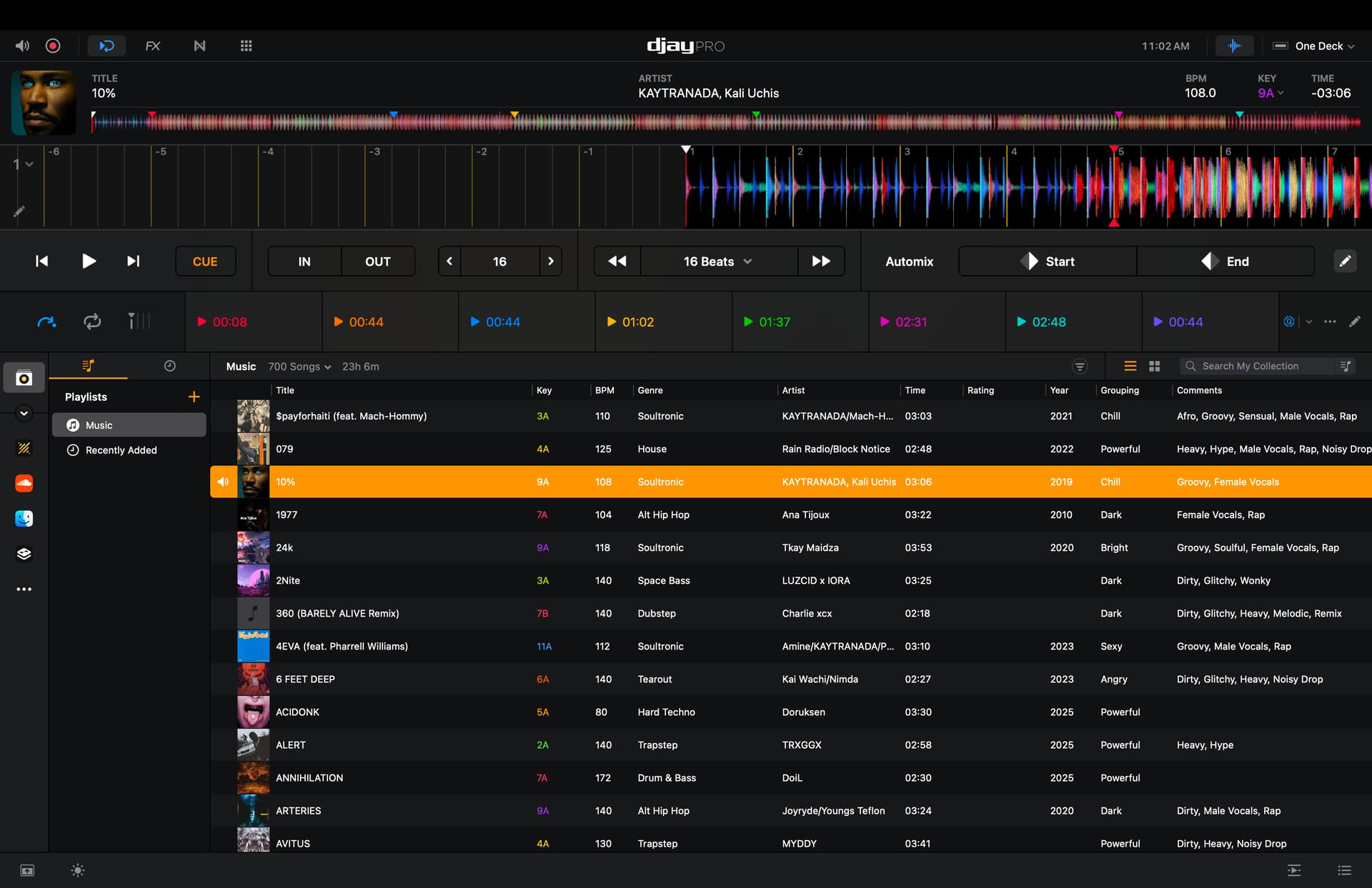Edit cue points with pencil icon
This screenshot has width=1372, height=888.
click(1355, 321)
